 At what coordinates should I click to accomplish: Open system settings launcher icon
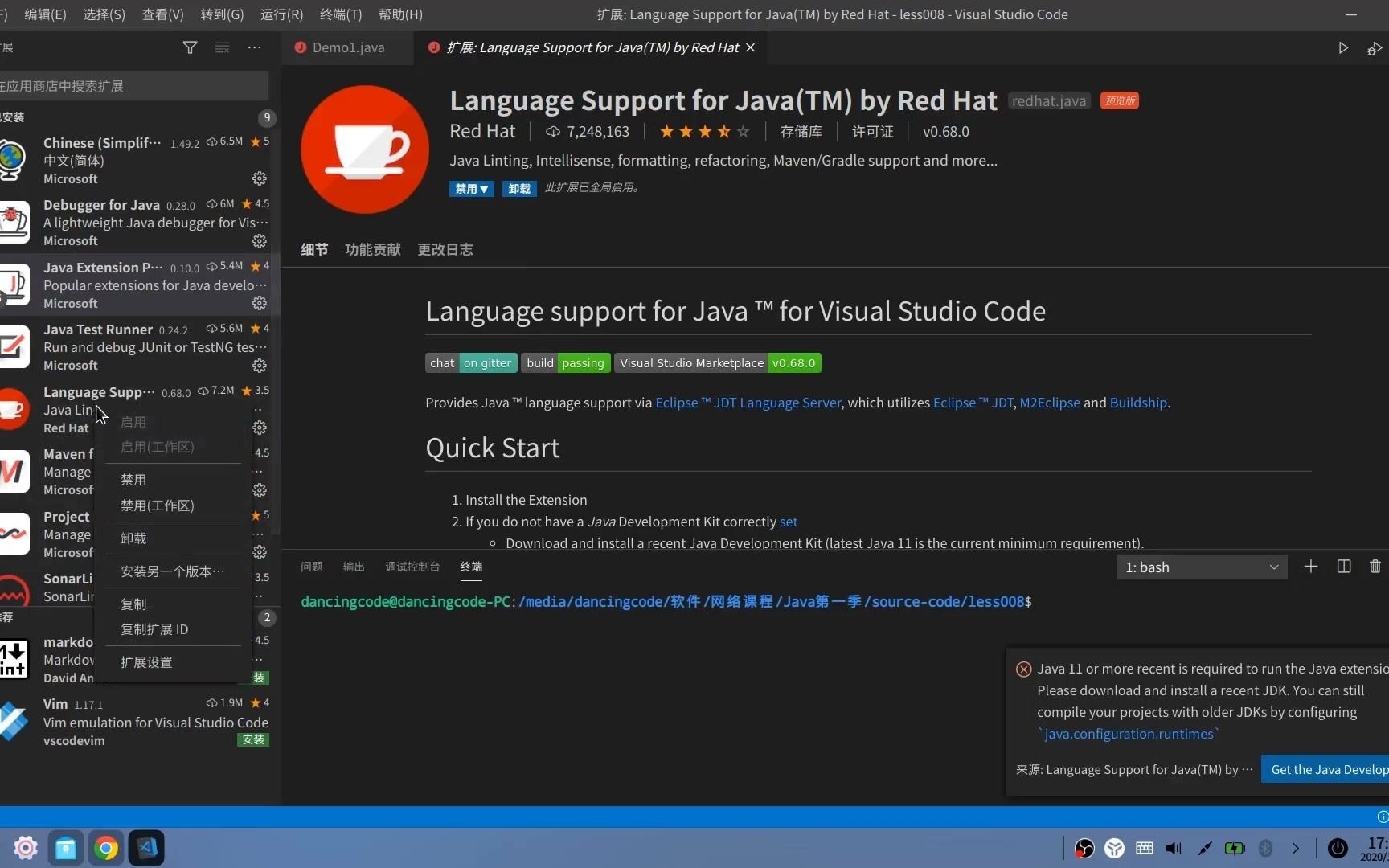(x=26, y=848)
